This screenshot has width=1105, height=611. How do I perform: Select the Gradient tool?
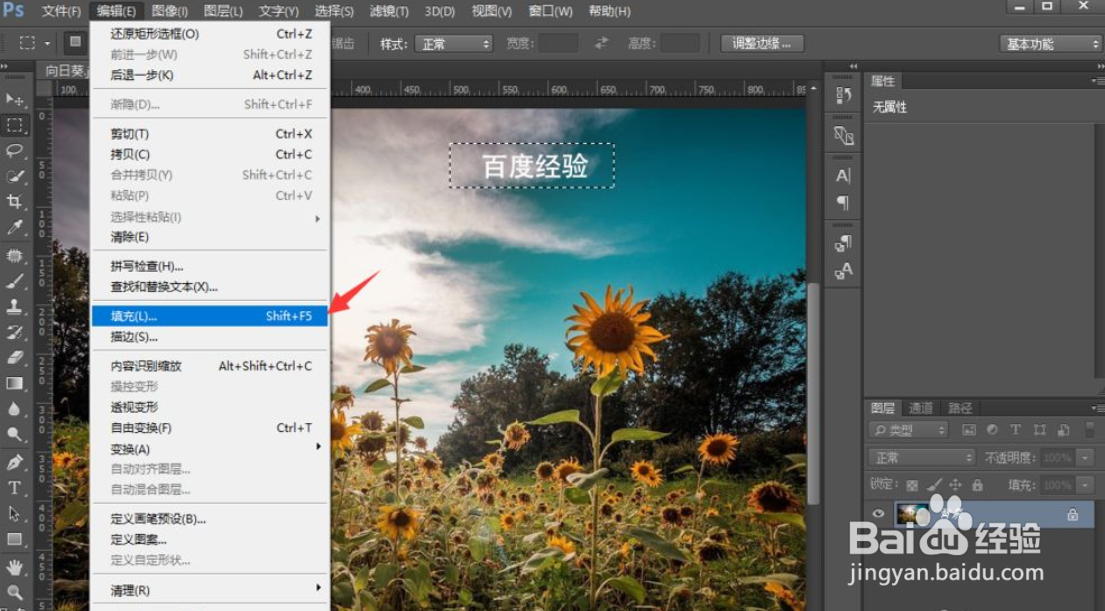[x=14, y=383]
